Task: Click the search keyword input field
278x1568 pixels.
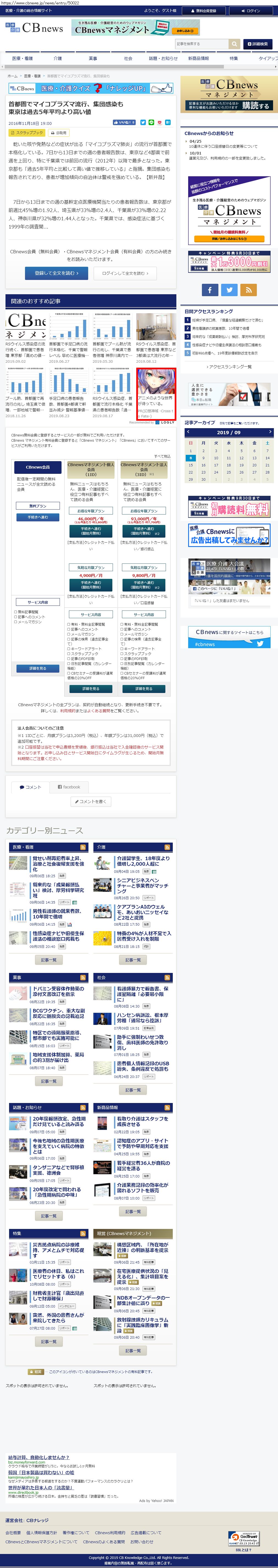Action: [x=201, y=44]
